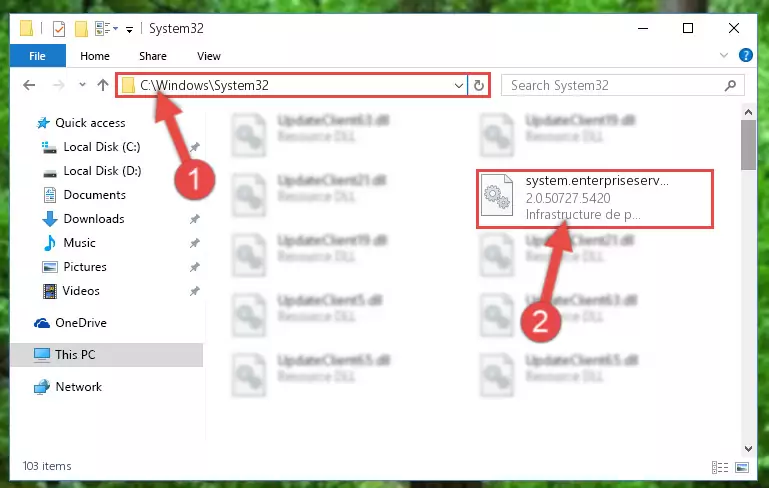Image resolution: width=769 pixels, height=488 pixels.
Task: Open the File menu
Action: click(x=37, y=56)
